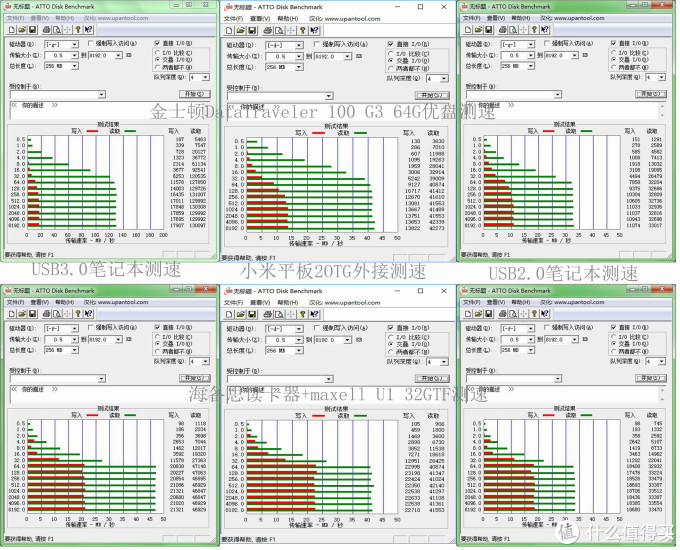Click 开始(S) start button in top-middle window

[432, 95]
